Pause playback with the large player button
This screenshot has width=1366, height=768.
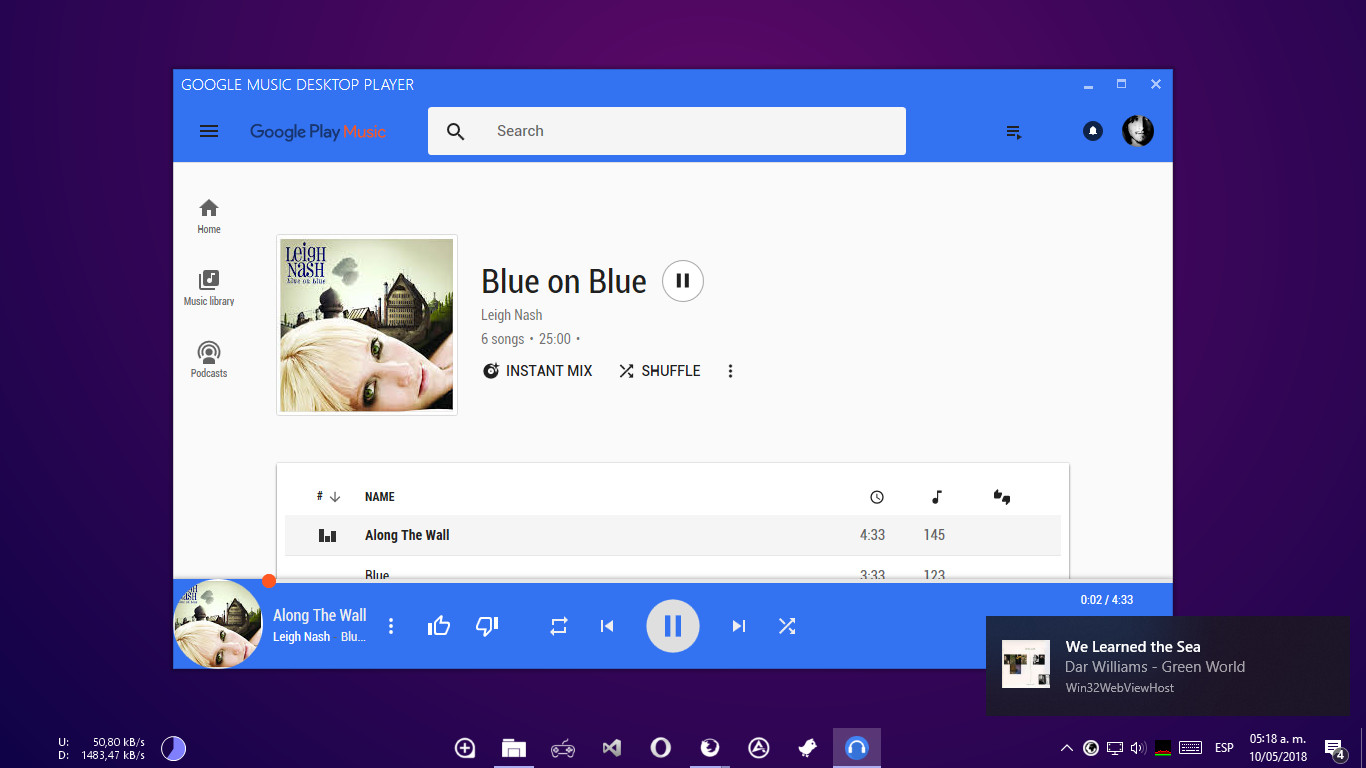(x=673, y=626)
